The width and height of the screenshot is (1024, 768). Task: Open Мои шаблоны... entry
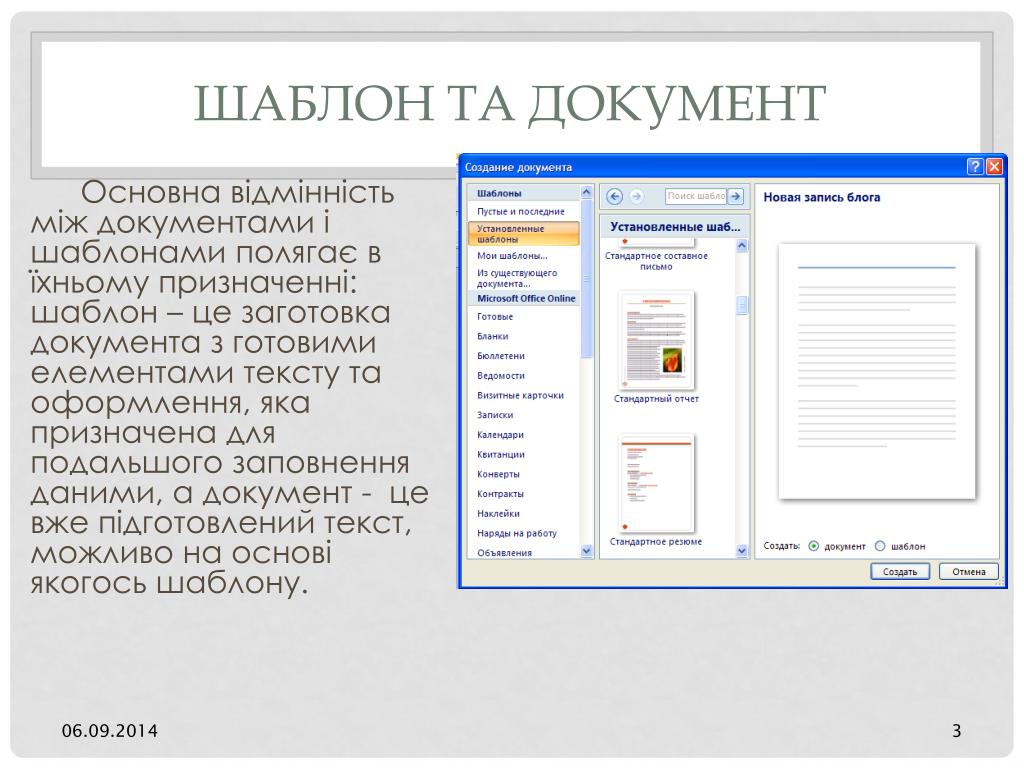click(x=512, y=256)
